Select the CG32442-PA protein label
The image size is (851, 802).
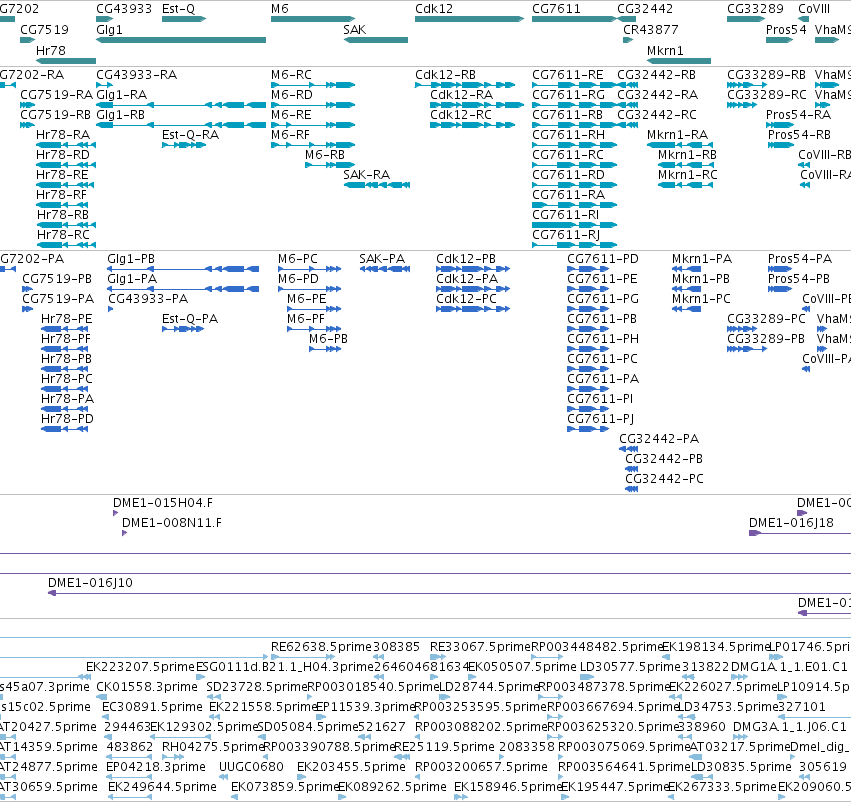(x=659, y=438)
